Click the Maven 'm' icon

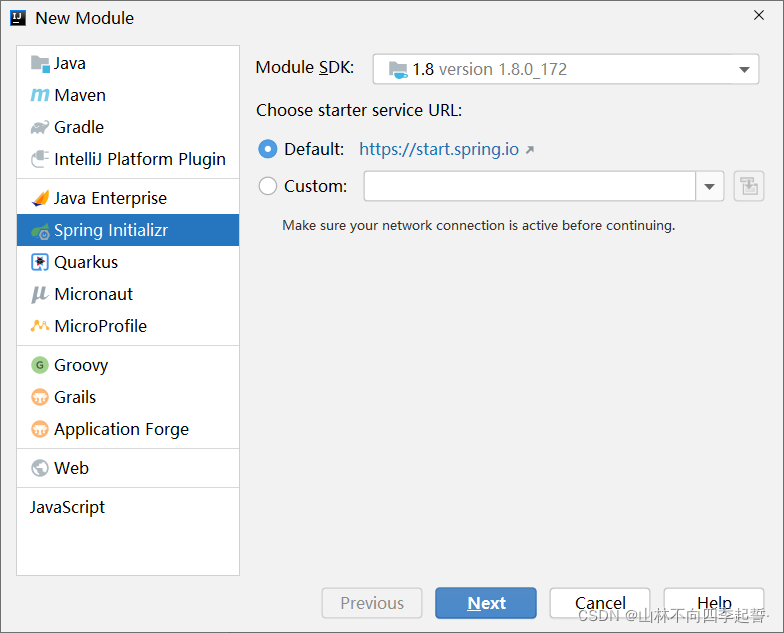[40, 95]
